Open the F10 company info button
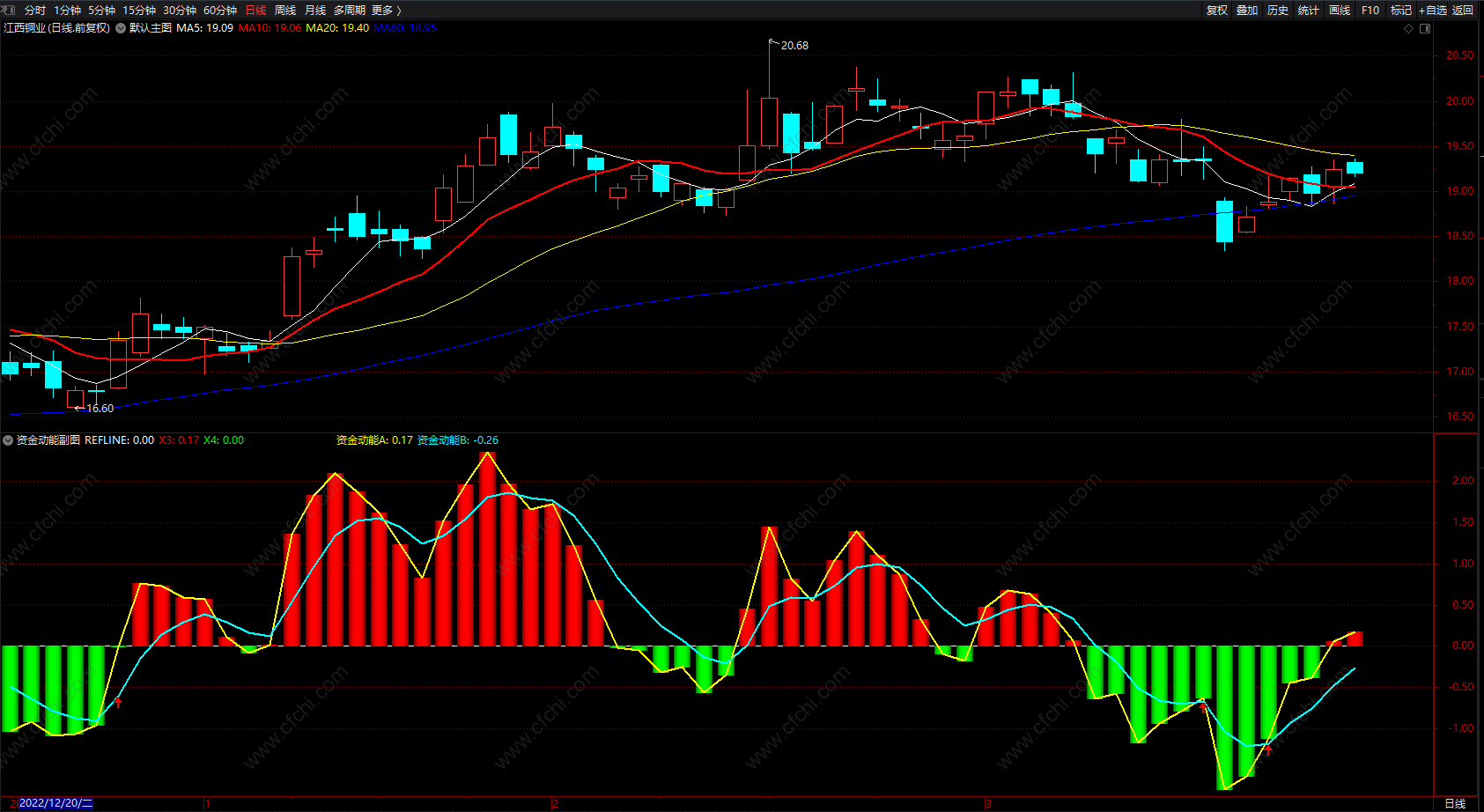 [x=1370, y=11]
